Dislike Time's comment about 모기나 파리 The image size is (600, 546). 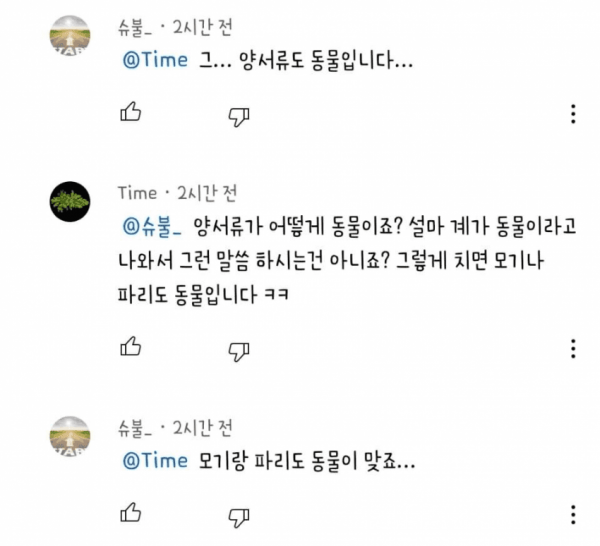click(239, 351)
